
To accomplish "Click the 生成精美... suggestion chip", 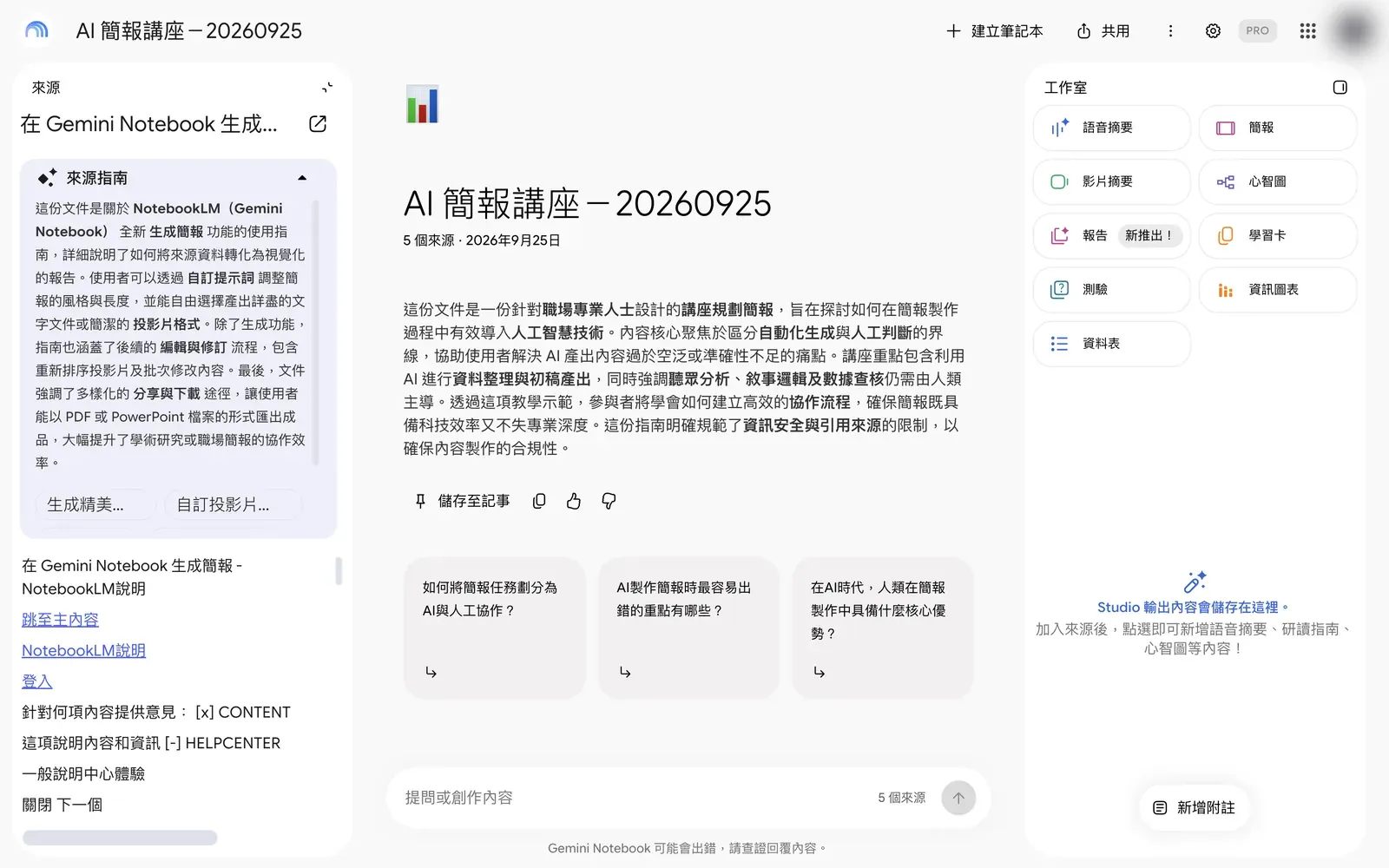I will [x=95, y=505].
